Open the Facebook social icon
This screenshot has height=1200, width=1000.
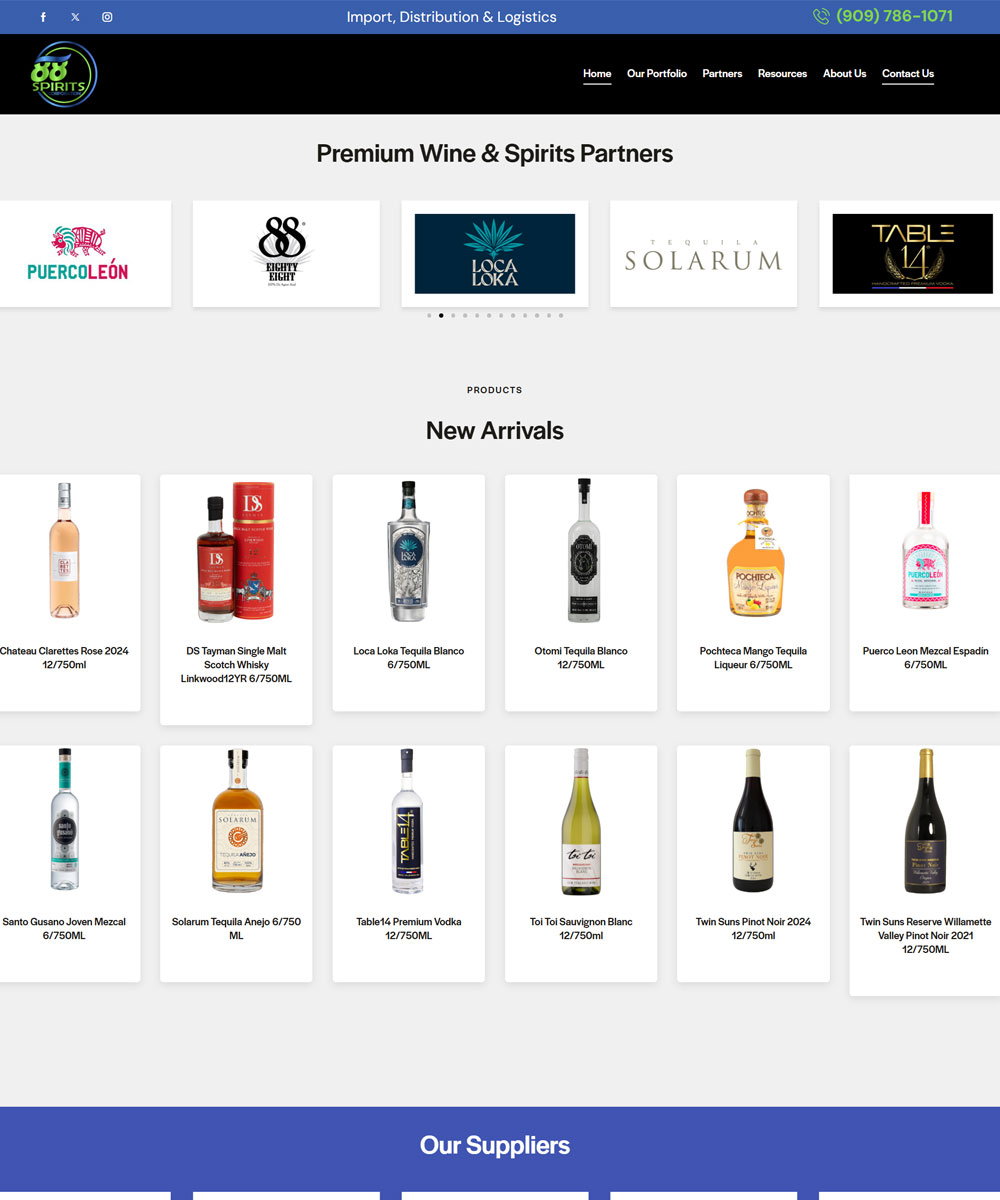coord(43,17)
